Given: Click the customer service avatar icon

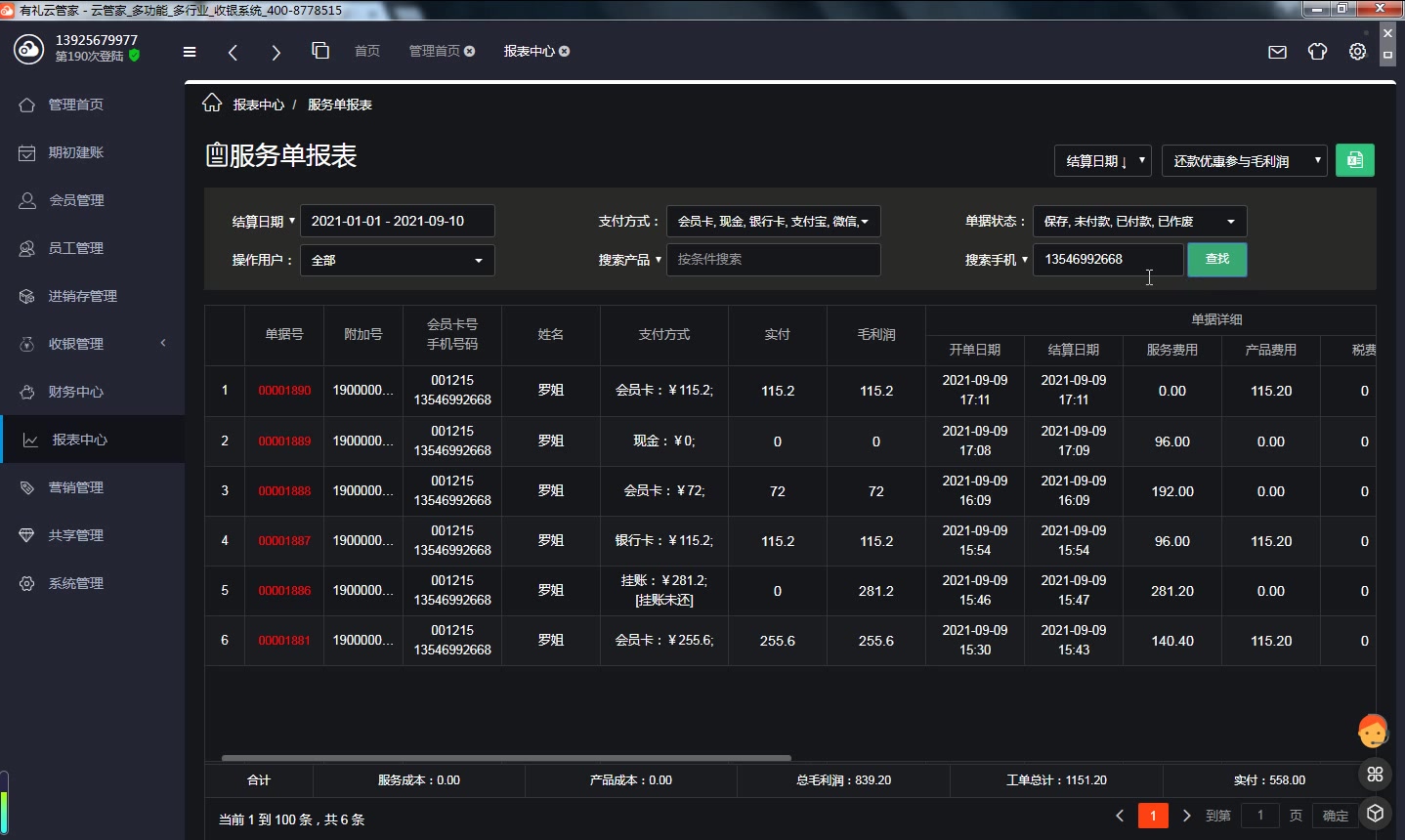Looking at the screenshot, I should coord(1373,731).
